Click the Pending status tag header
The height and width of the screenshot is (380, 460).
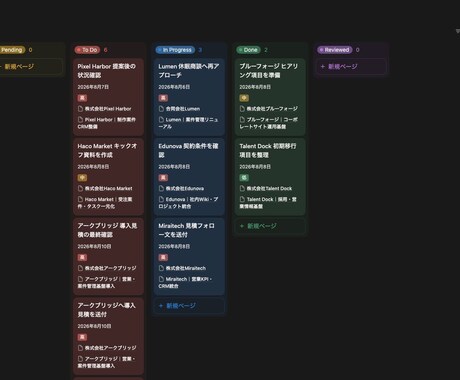pos(12,50)
